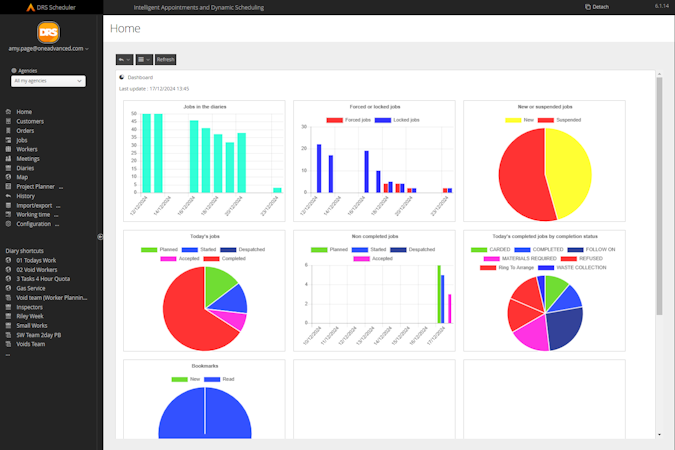The width and height of the screenshot is (675, 450).
Task: Click the Inspectors shortcut icon
Action: pyautogui.click(x=8, y=307)
